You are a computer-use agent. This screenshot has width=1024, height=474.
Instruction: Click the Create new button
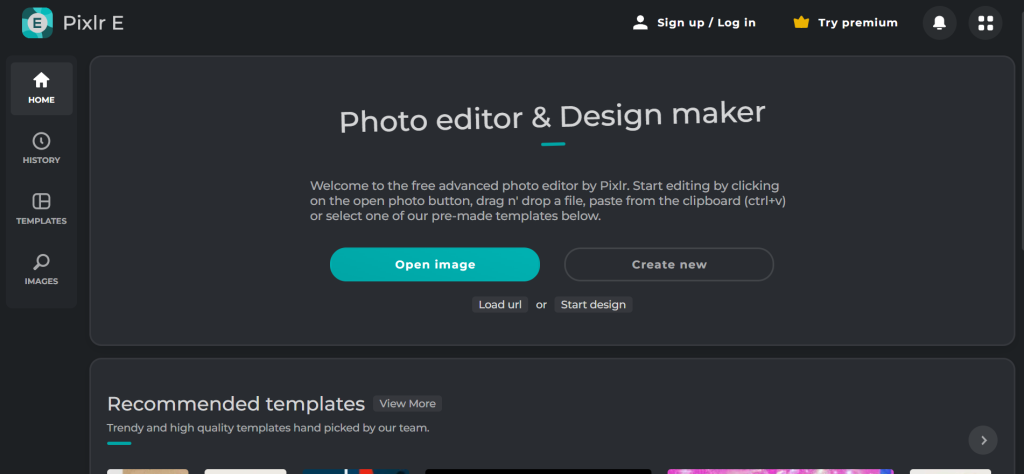pyautogui.click(x=669, y=264)
